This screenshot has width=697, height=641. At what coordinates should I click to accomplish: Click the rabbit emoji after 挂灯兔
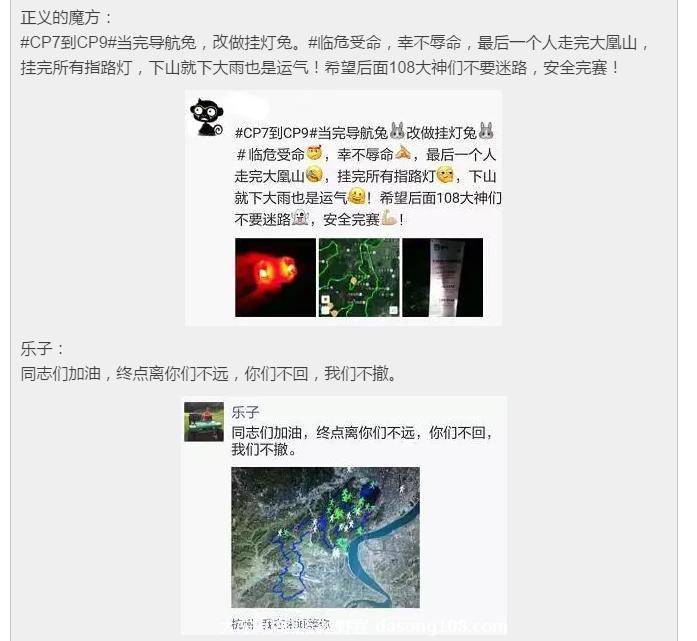coord(486,131)
